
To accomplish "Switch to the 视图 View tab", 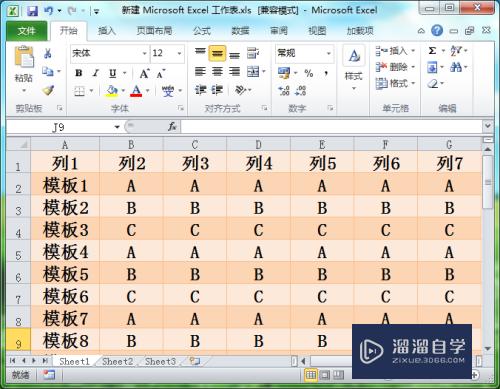I will 317,31.
